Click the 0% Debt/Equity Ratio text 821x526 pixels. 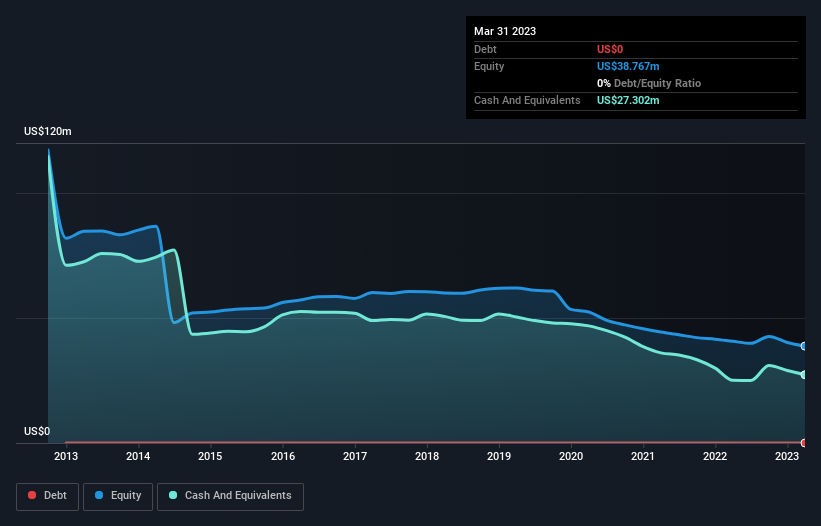pyautogui.click(x=649, y=83)
